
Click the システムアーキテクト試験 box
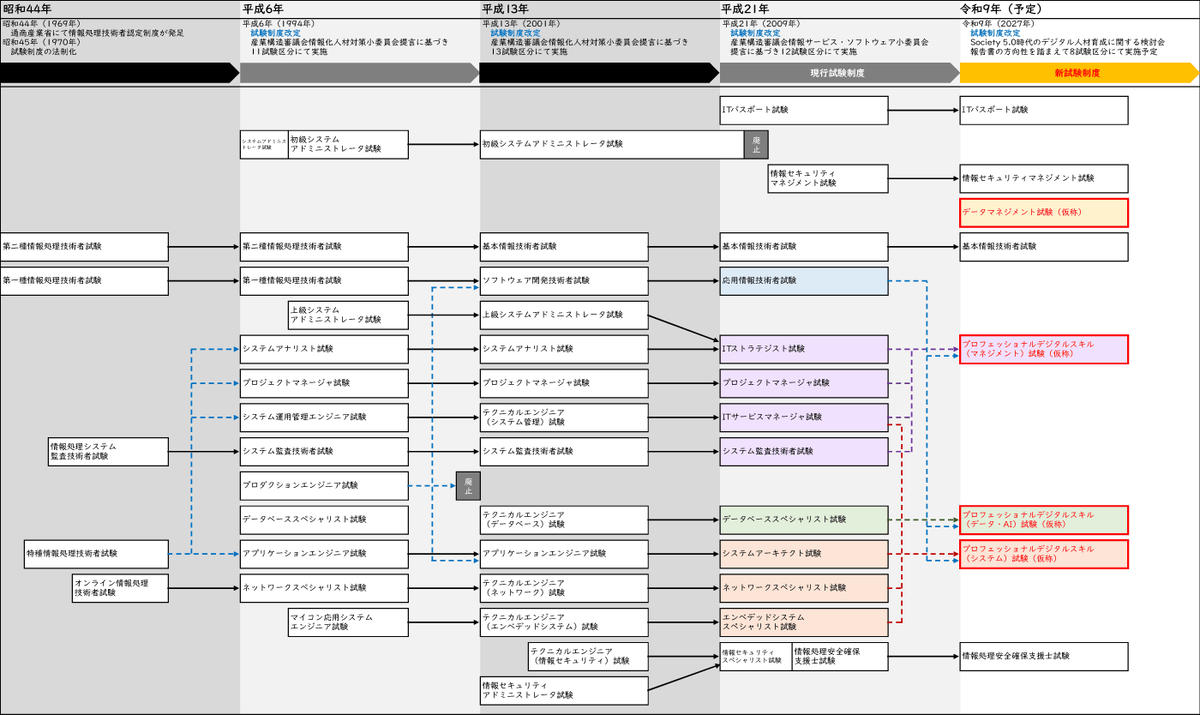(x=804, y=553)
